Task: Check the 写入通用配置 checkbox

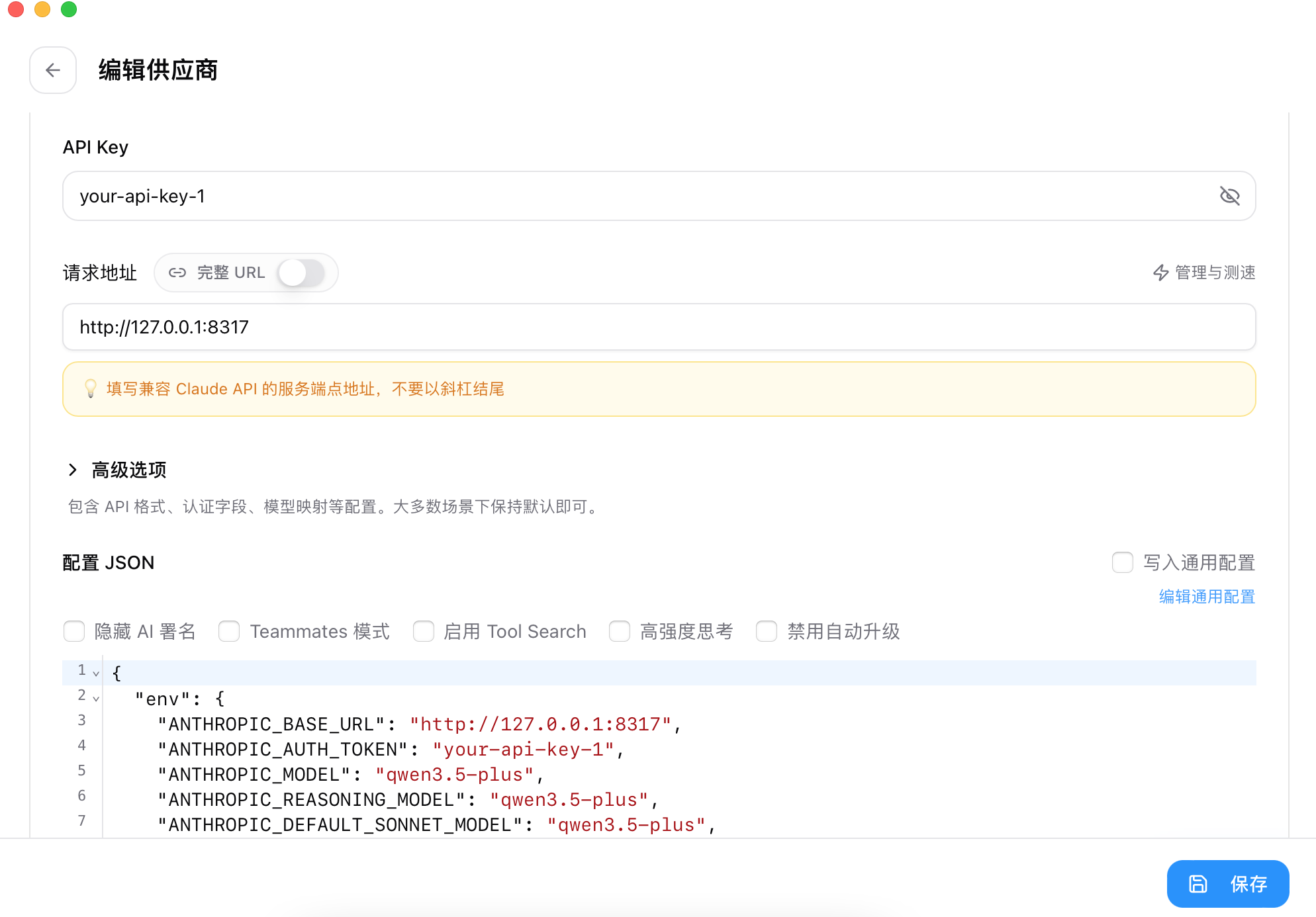Action: click(1123, 562)
